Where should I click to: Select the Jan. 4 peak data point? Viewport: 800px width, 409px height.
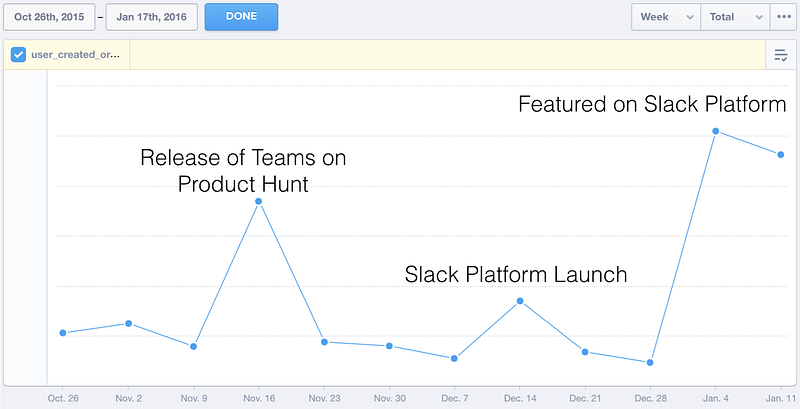coord(716,131)
